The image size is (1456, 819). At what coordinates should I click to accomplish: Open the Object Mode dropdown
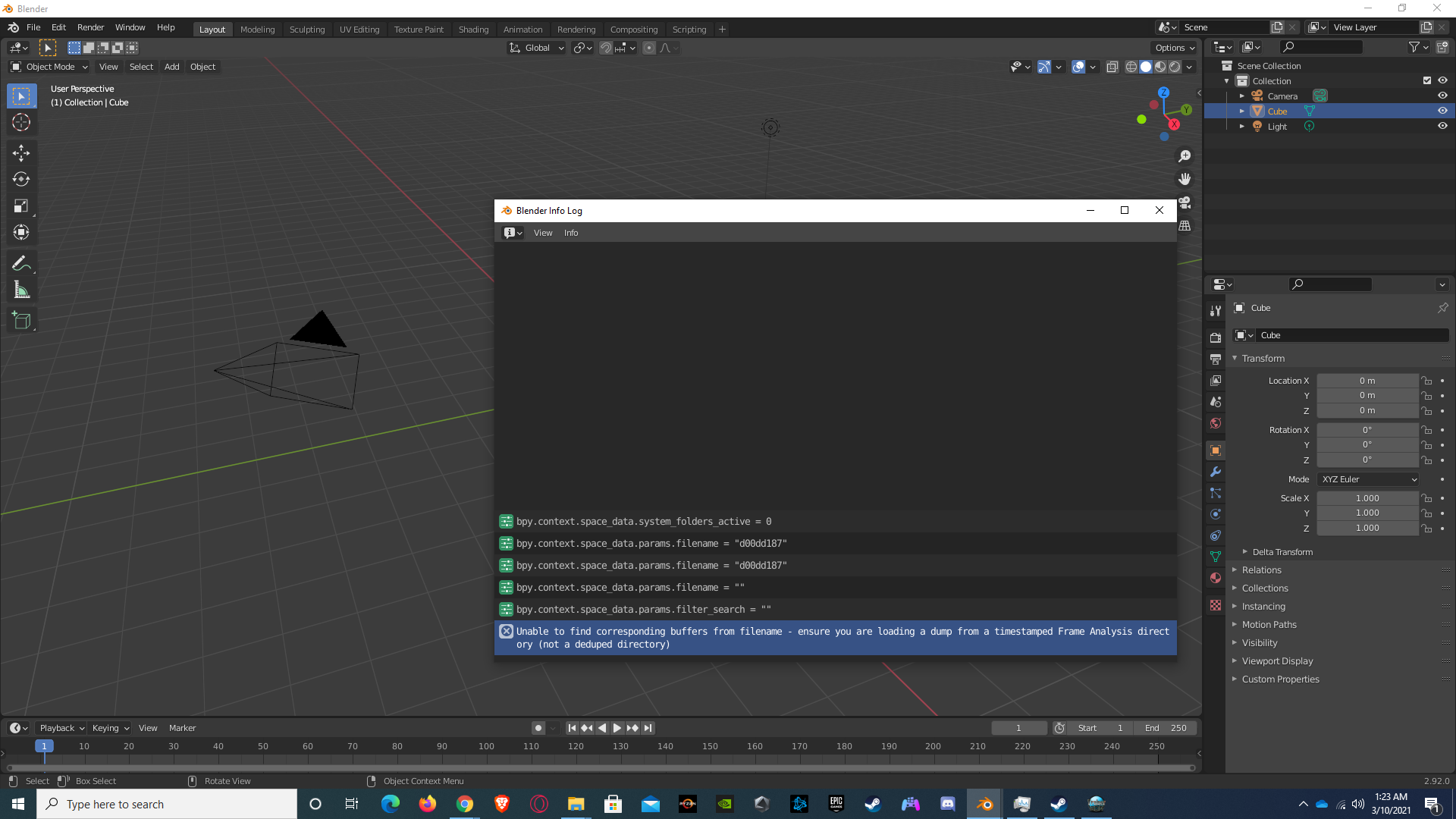(49, 67)
